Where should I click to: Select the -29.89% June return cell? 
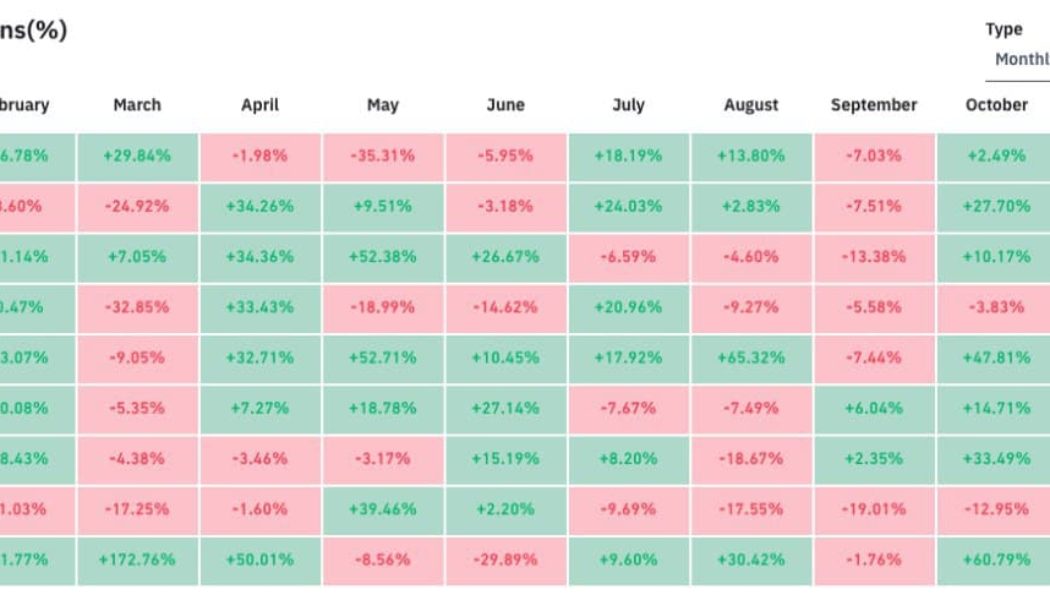click(x=506, y=561)
